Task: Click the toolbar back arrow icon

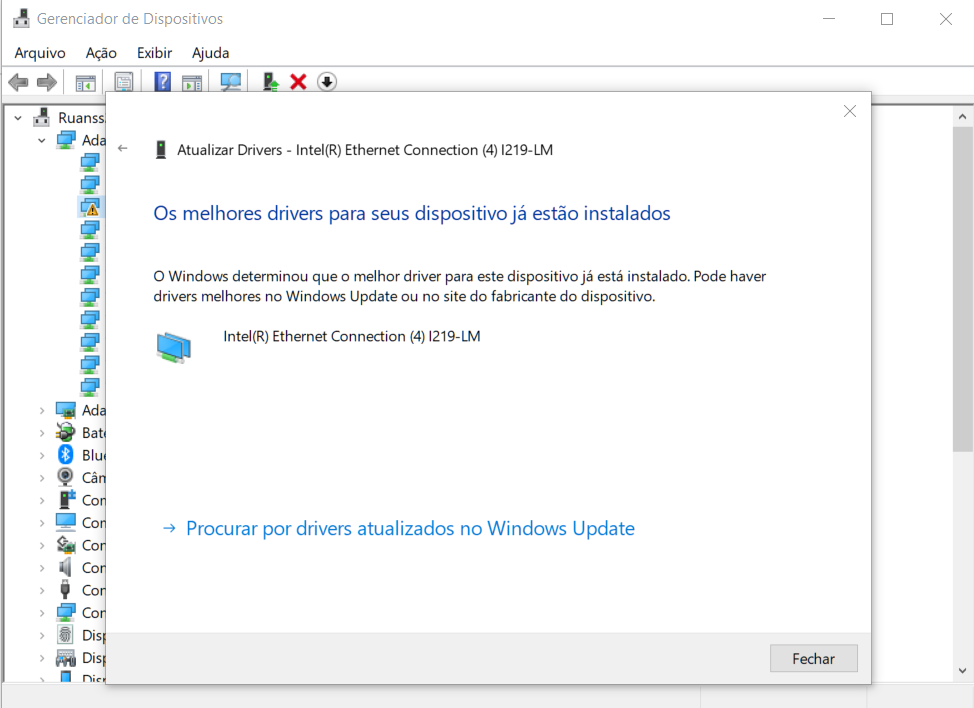Action: 18,82
